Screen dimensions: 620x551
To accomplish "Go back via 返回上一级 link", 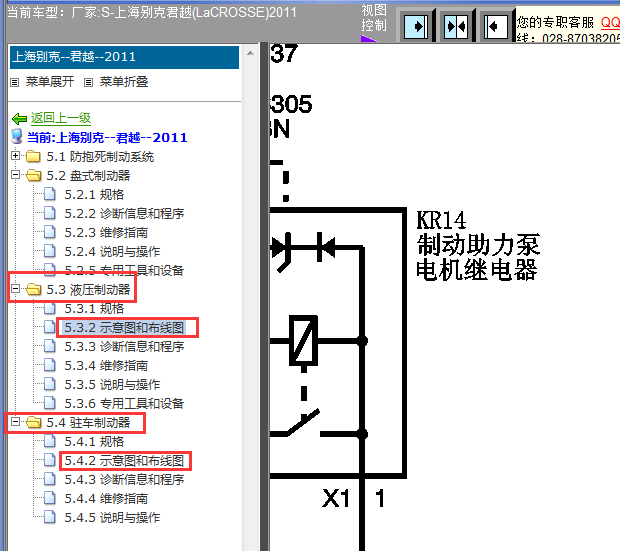I will click(61, 118).
